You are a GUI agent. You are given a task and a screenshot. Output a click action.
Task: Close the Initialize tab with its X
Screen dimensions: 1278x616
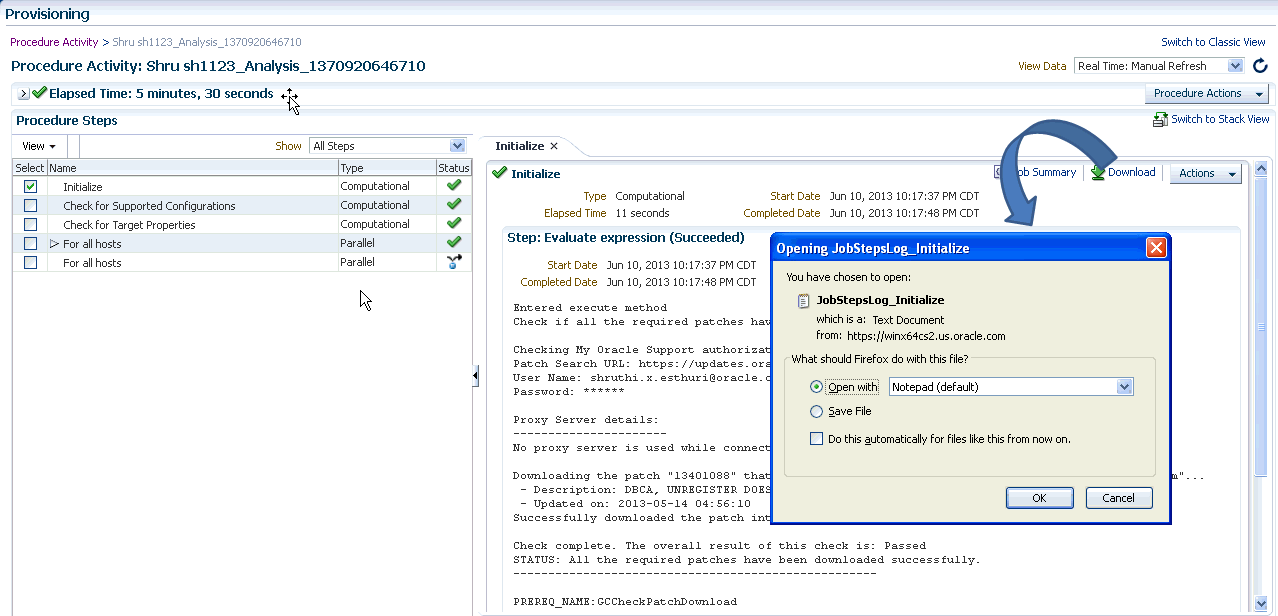click(x=554, y=146)
